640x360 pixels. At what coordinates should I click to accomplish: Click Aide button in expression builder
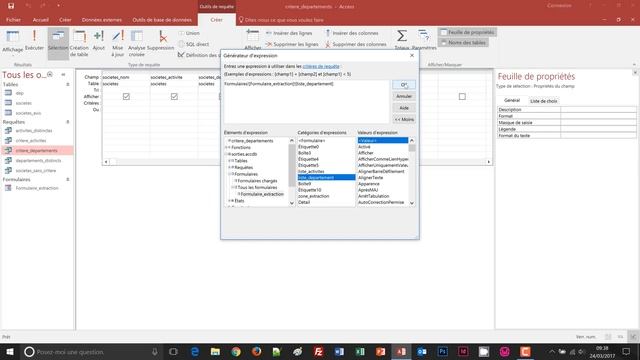click(404, 108)
